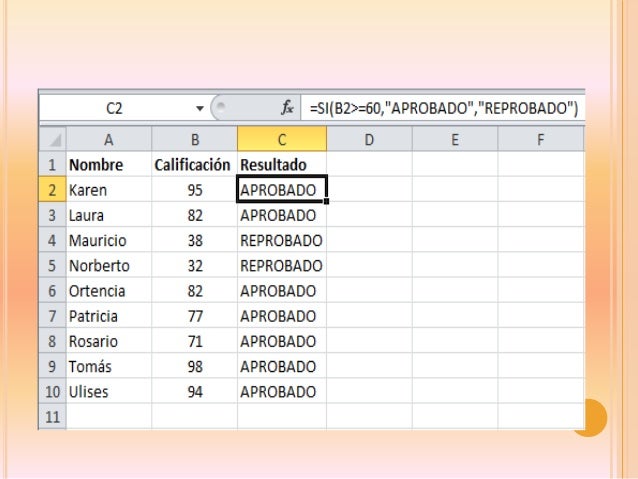Select Ulises's APROBADO result cell

(x=282, y=392)
